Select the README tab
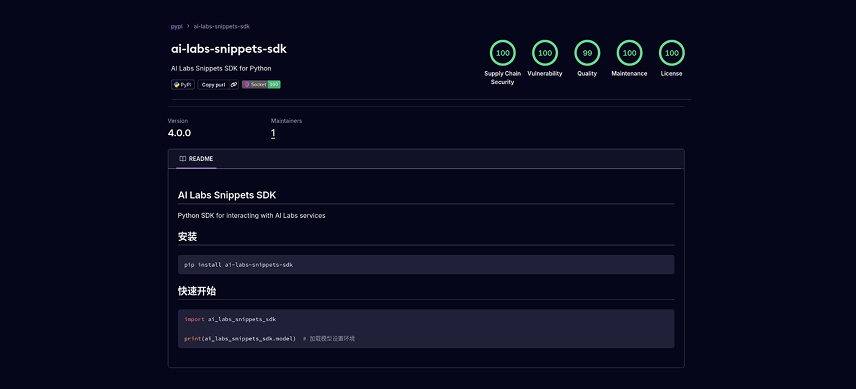 196,159
